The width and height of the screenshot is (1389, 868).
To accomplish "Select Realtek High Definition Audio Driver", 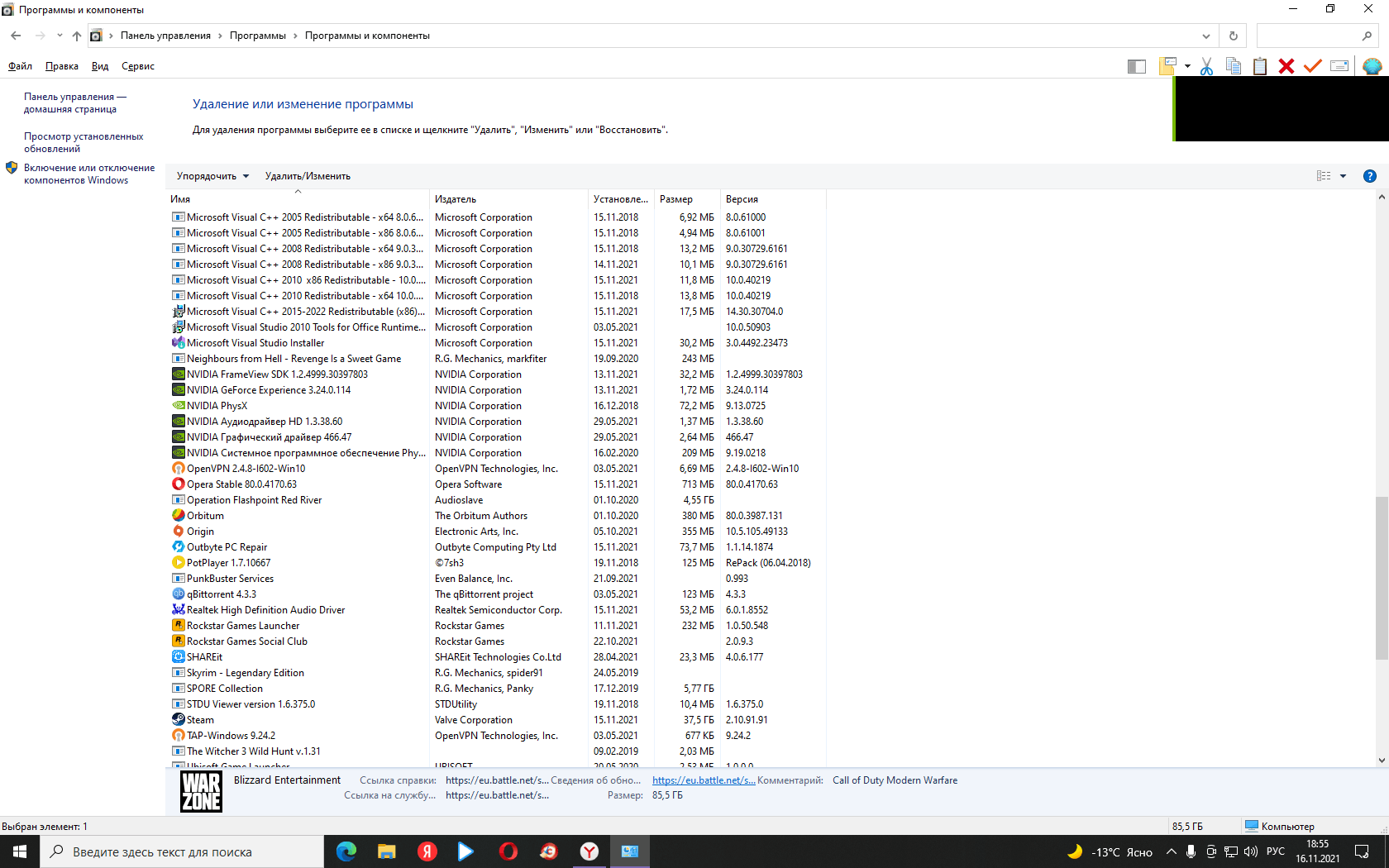I will point(265,610).
